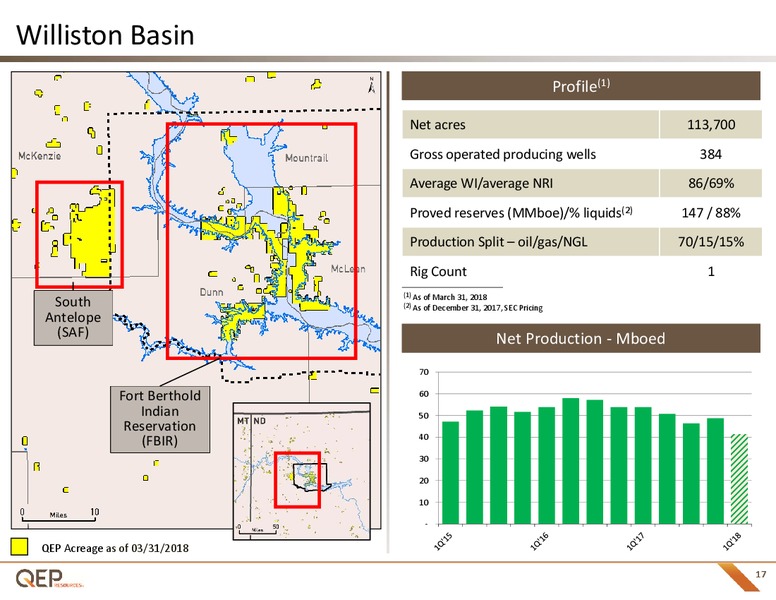This screenshot has height=600, width=776.
Task: Click the value 70/15/15%
Action: [x=711, y=242]
